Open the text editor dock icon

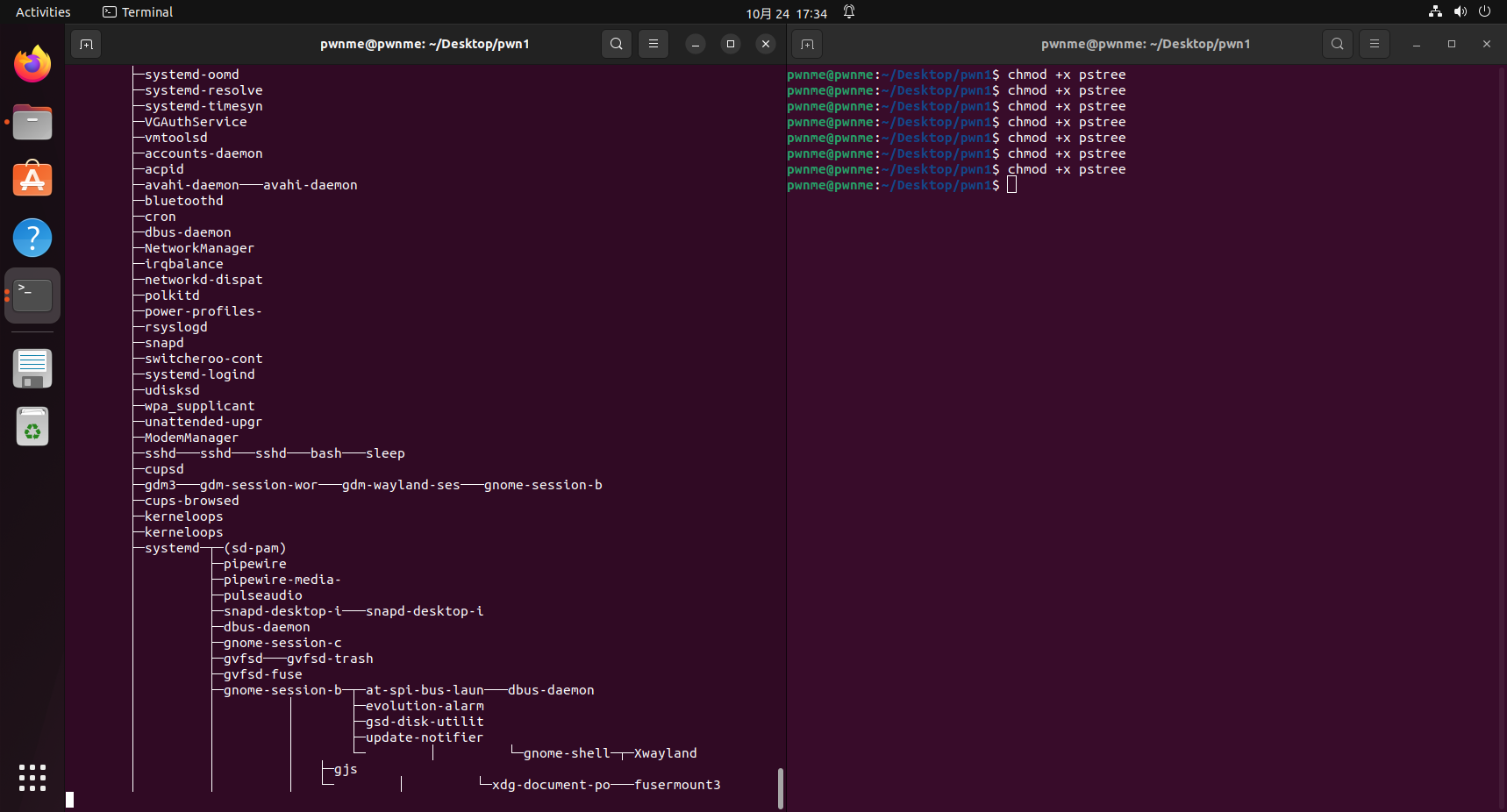coord(32,368)
